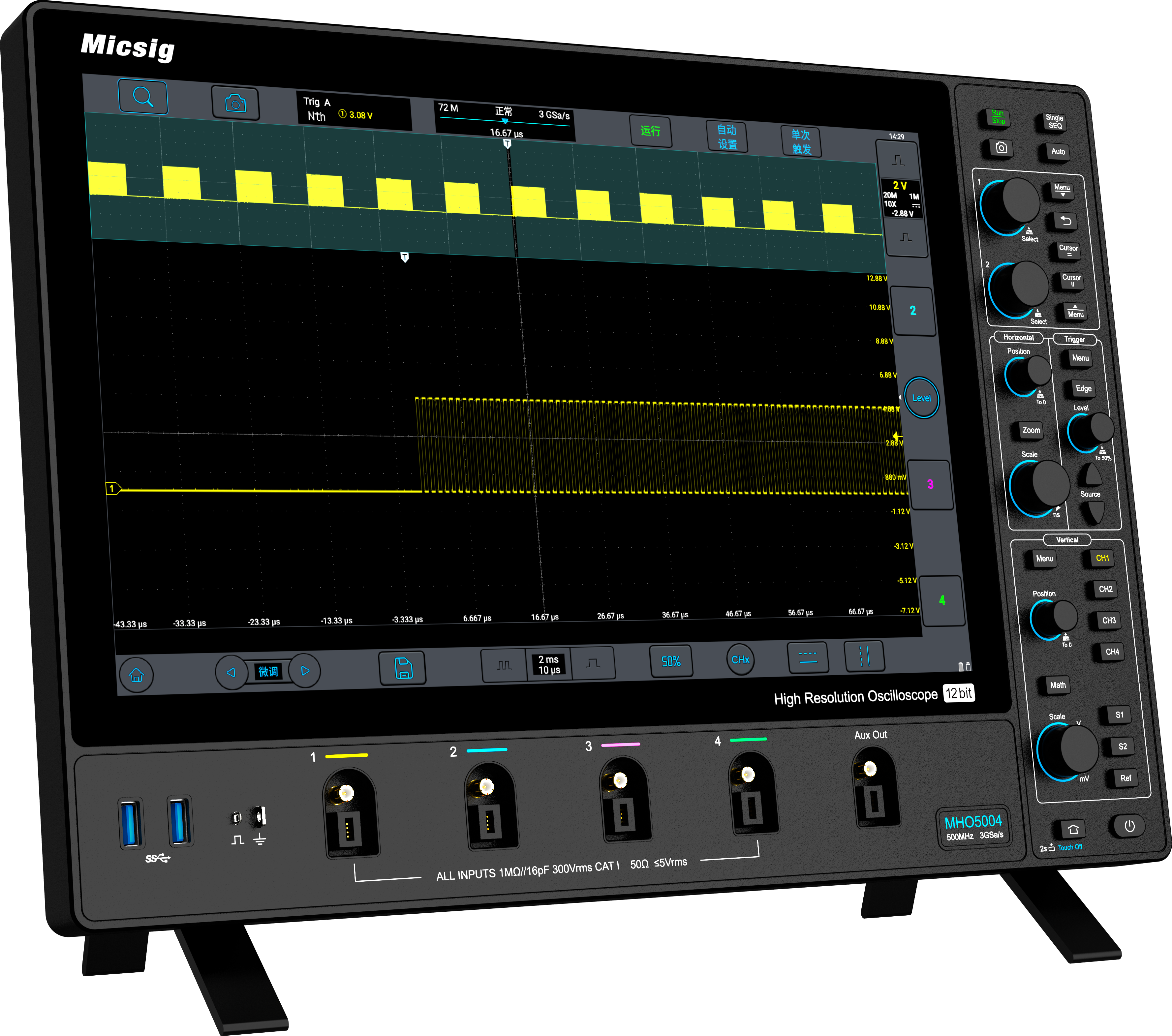Tap the floppy disk save icon
Viewport: 1172px width, 1036px height.
click(403, 668)
